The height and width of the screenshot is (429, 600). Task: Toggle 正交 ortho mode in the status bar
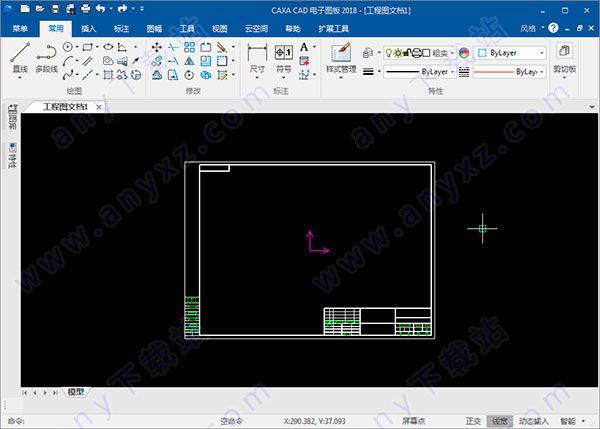[473, 421]
